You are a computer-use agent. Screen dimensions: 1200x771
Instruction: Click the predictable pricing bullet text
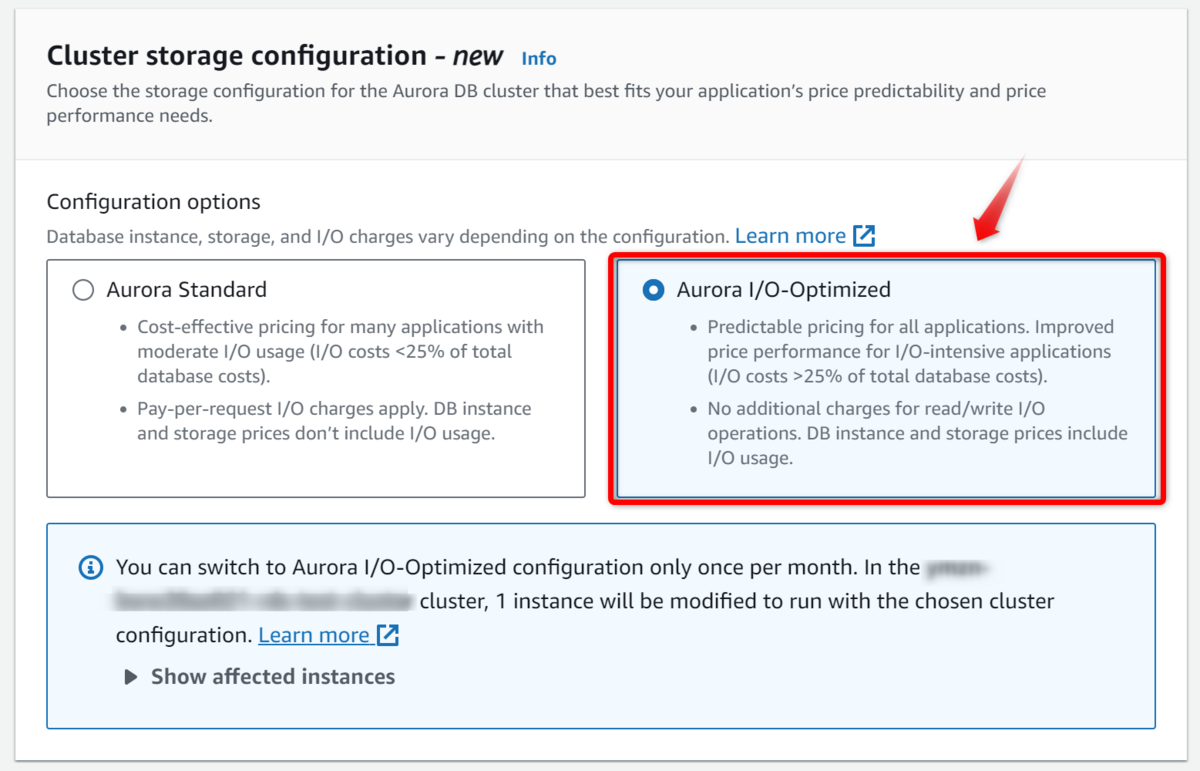tap(910, 350)
